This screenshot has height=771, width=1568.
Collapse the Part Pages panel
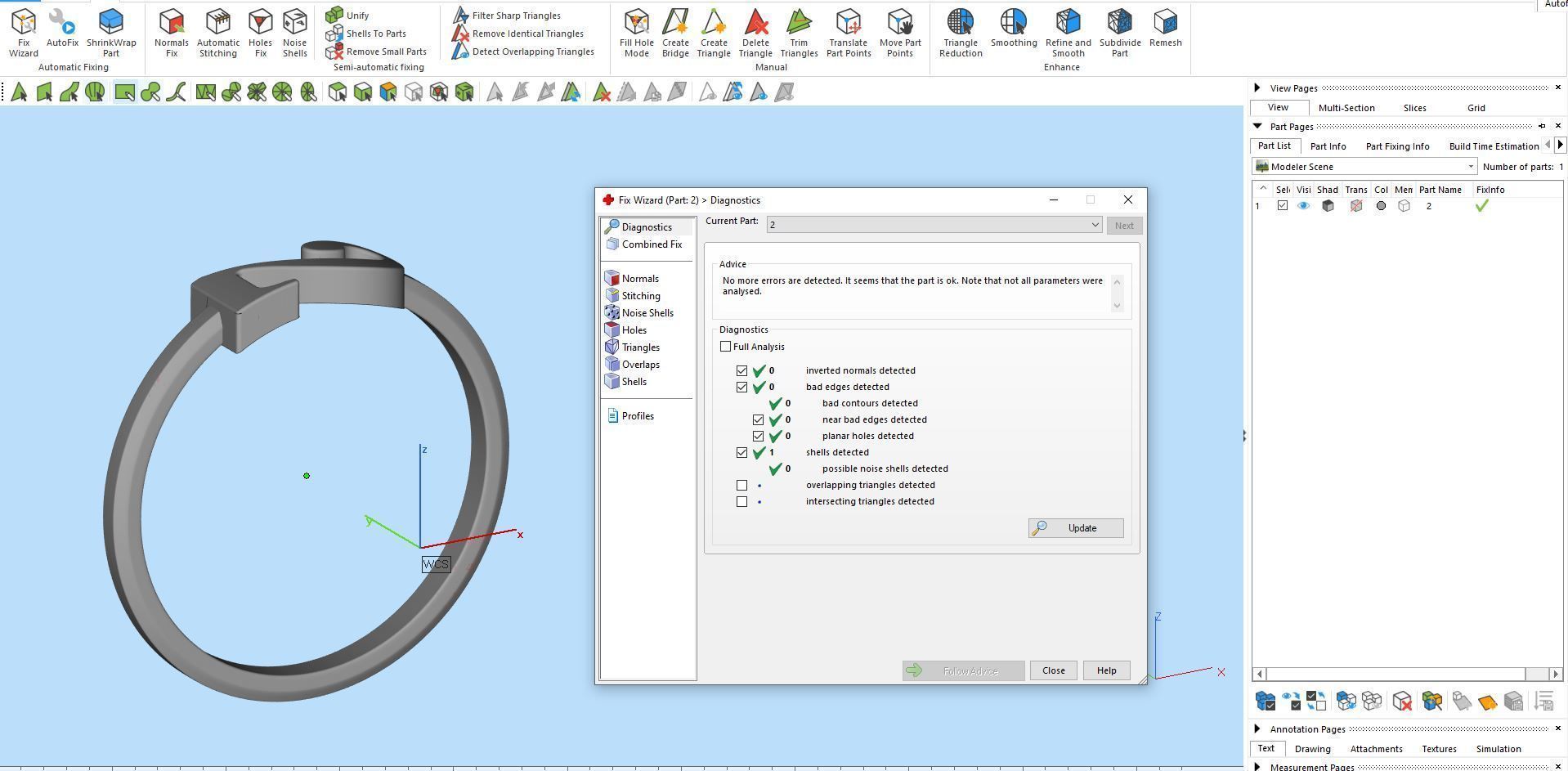pyautogui.click(x=1257, y=126)
